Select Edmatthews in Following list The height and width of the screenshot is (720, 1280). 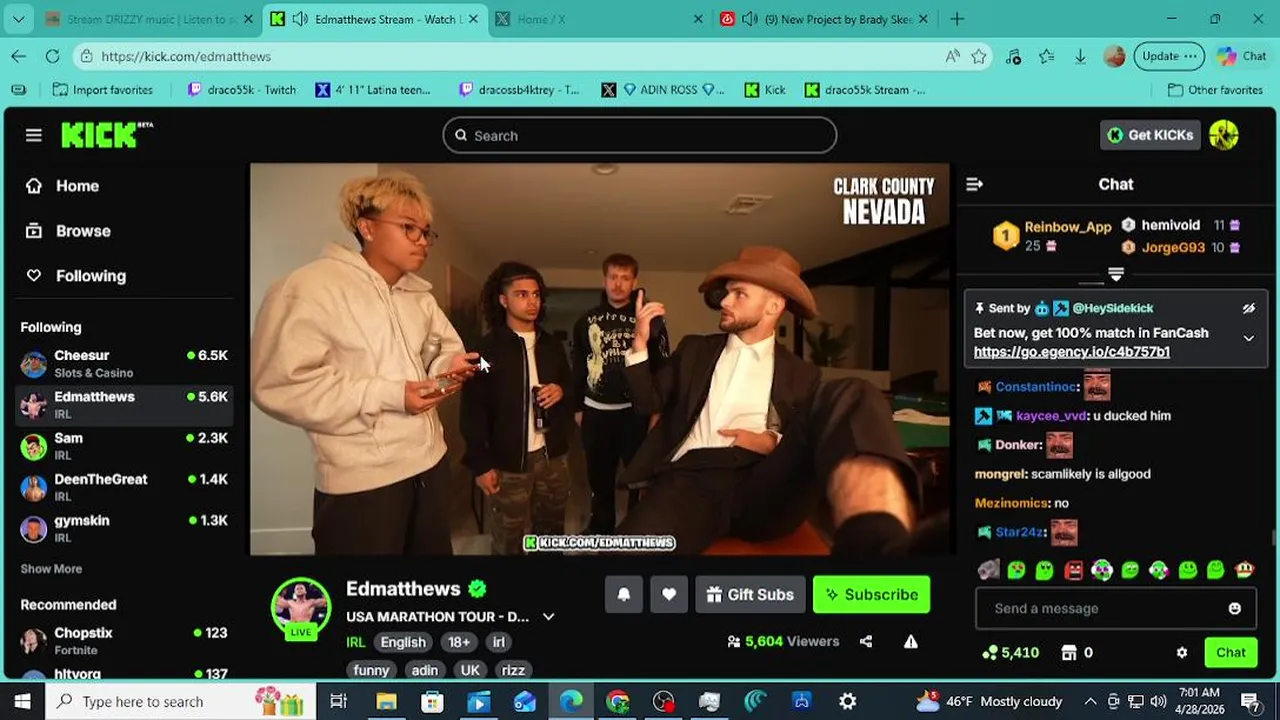click(x=125, y=404)
